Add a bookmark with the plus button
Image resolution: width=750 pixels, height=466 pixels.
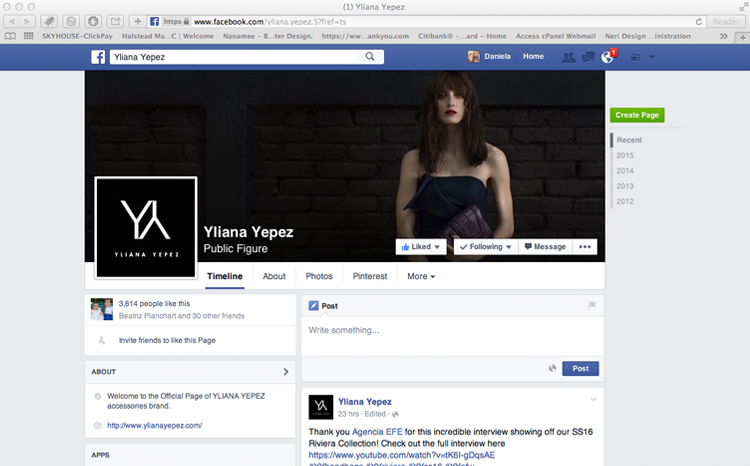[x=137, y=22]
